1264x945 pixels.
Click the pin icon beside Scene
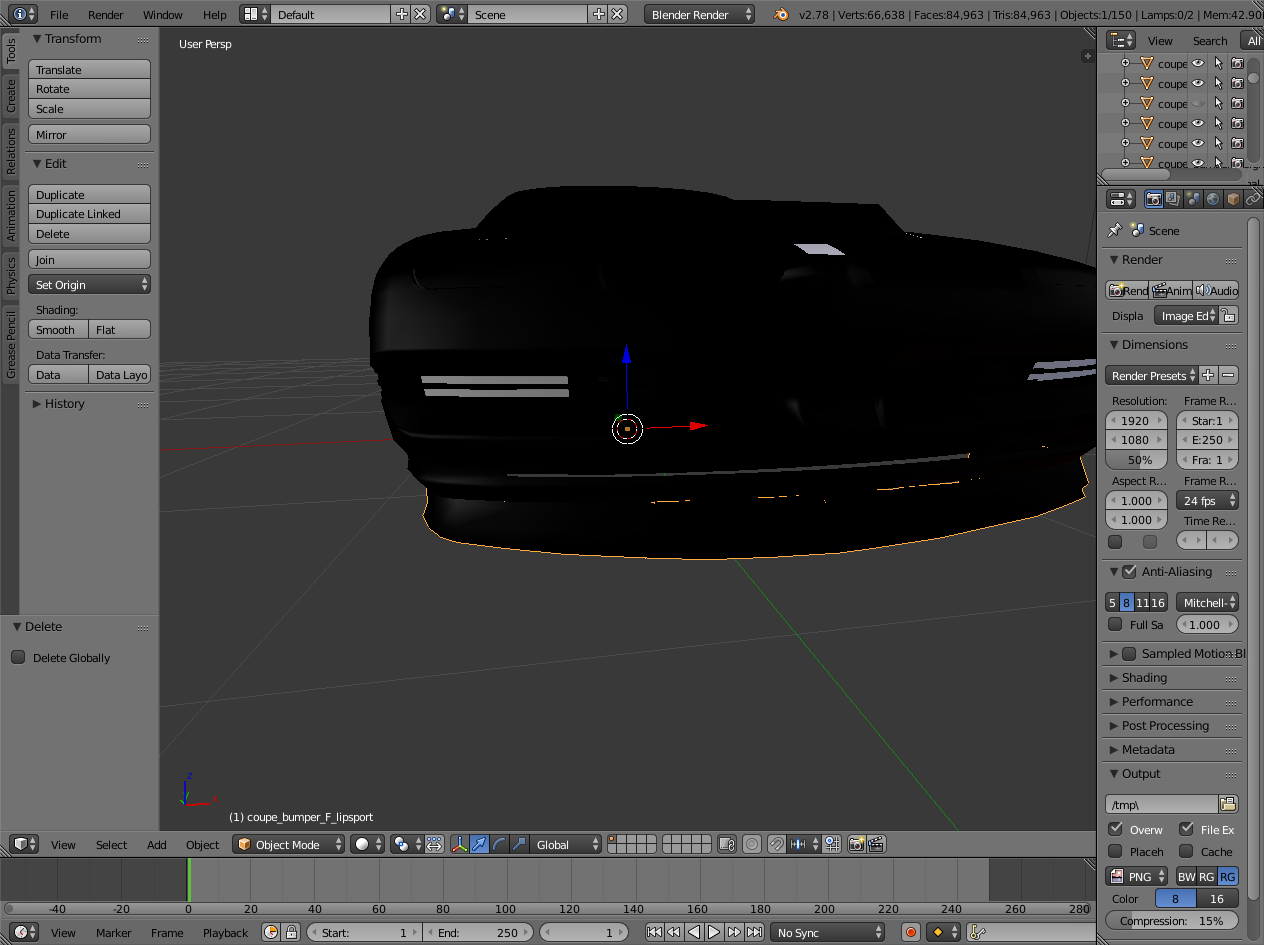coord(1114,230)
